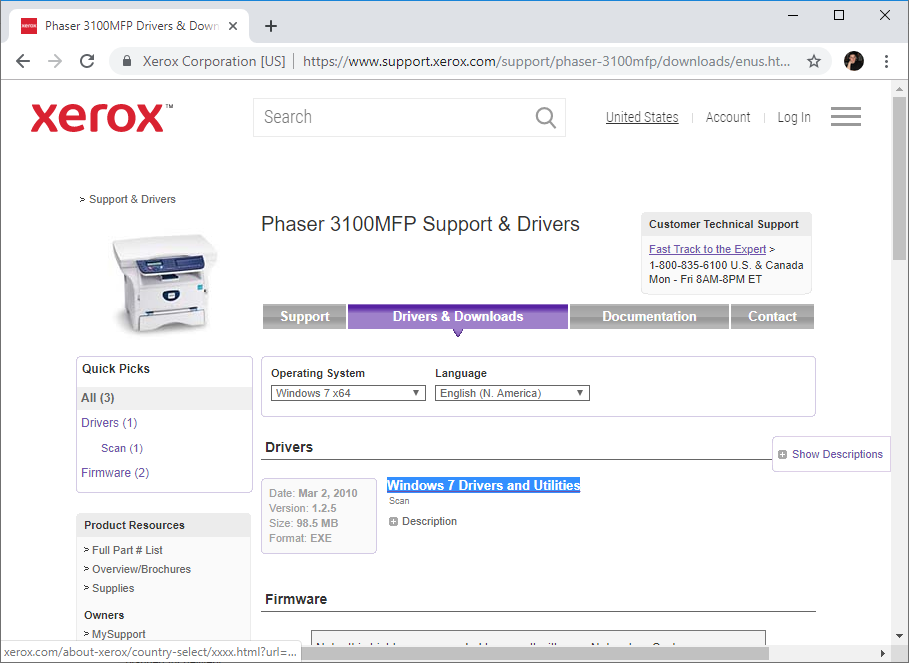Click the horizontal scrollbar thumb
909x663 pixels.
[535, 653]
